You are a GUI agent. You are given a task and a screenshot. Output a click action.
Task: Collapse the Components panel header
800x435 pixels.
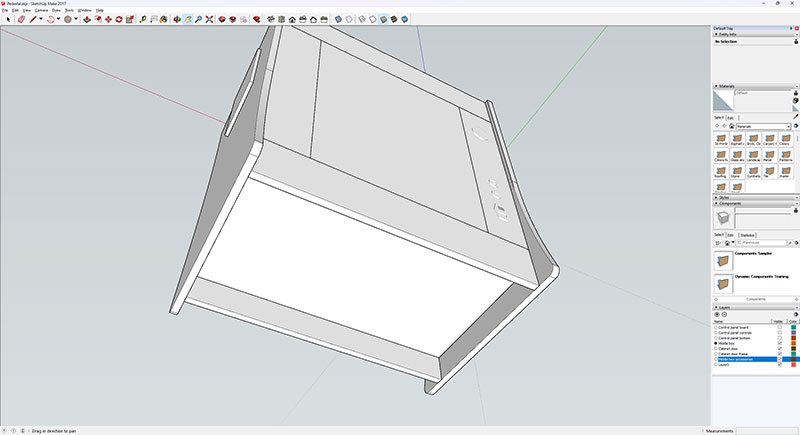(716, 203)
